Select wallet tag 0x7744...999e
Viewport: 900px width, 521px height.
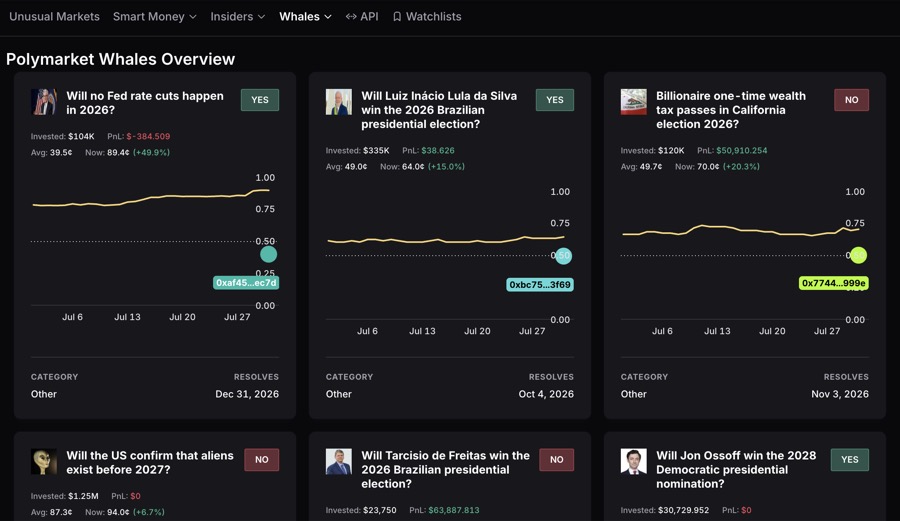(x=833, y=283)
